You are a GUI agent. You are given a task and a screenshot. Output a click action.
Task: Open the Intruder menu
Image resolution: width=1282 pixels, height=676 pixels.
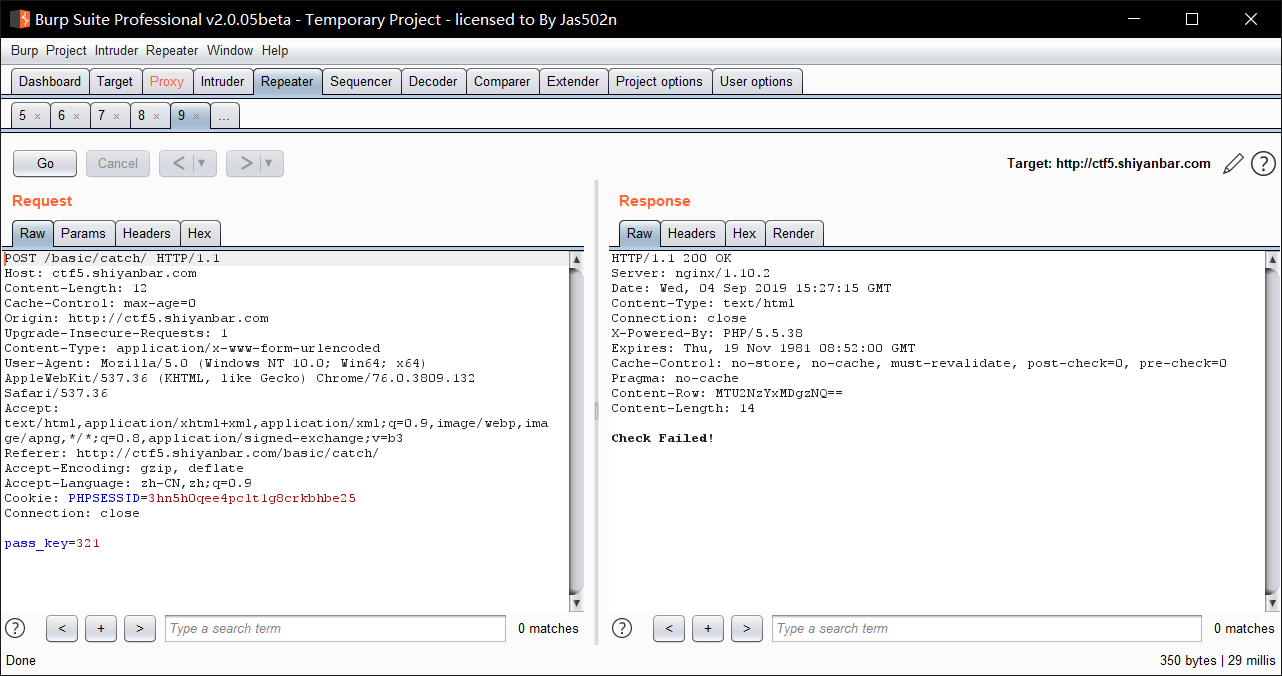pyautogui.click(x=117, y=50)
